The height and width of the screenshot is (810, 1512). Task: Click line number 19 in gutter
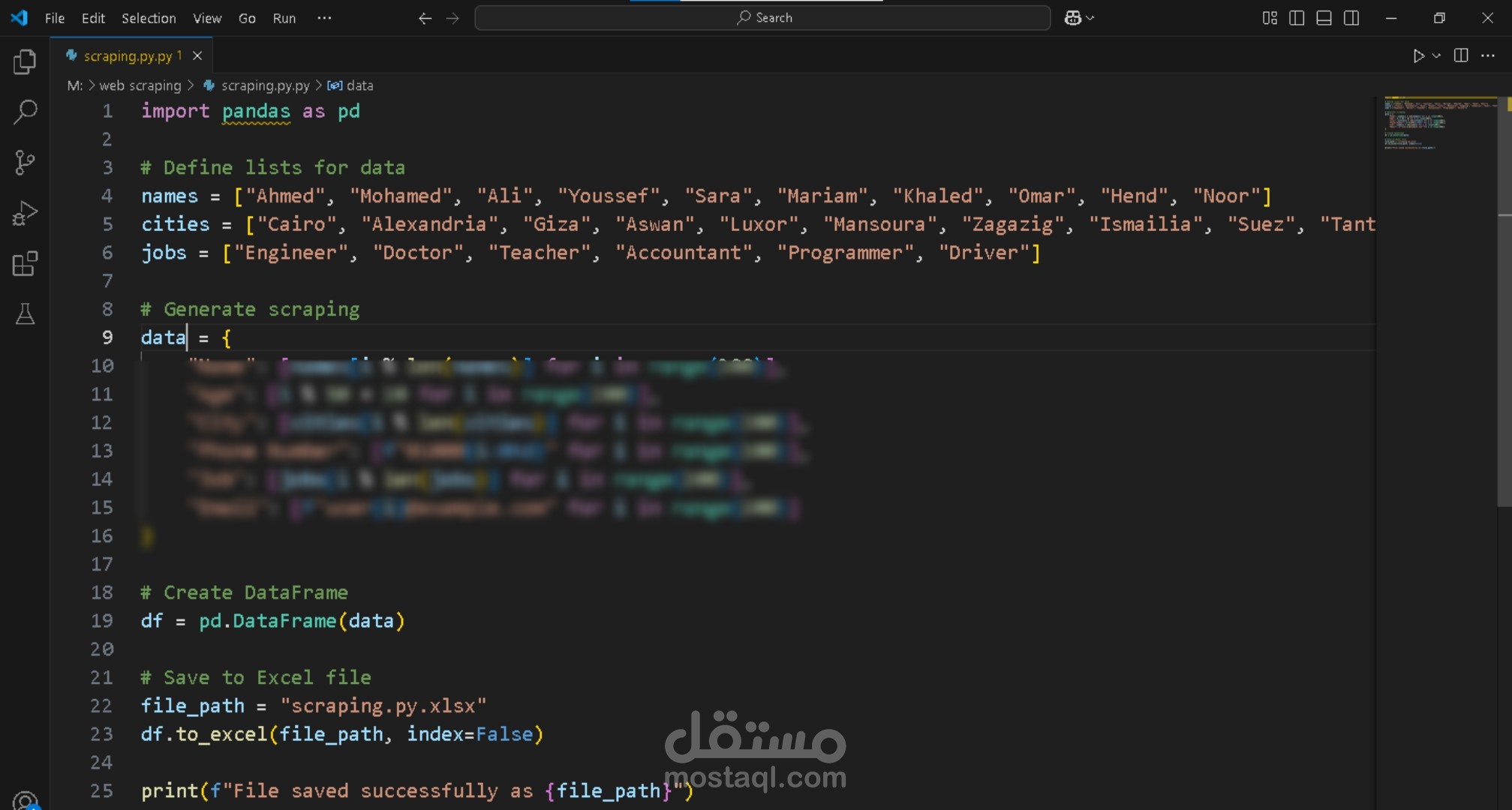101,621
